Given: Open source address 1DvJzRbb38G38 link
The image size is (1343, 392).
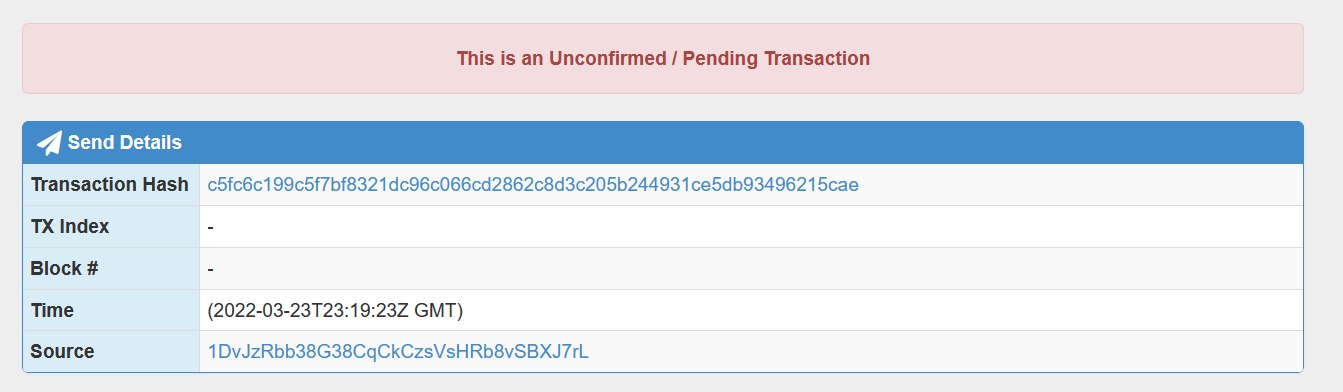Looking at the screenshot, I should pyautogui.click(x=398, y=352).
